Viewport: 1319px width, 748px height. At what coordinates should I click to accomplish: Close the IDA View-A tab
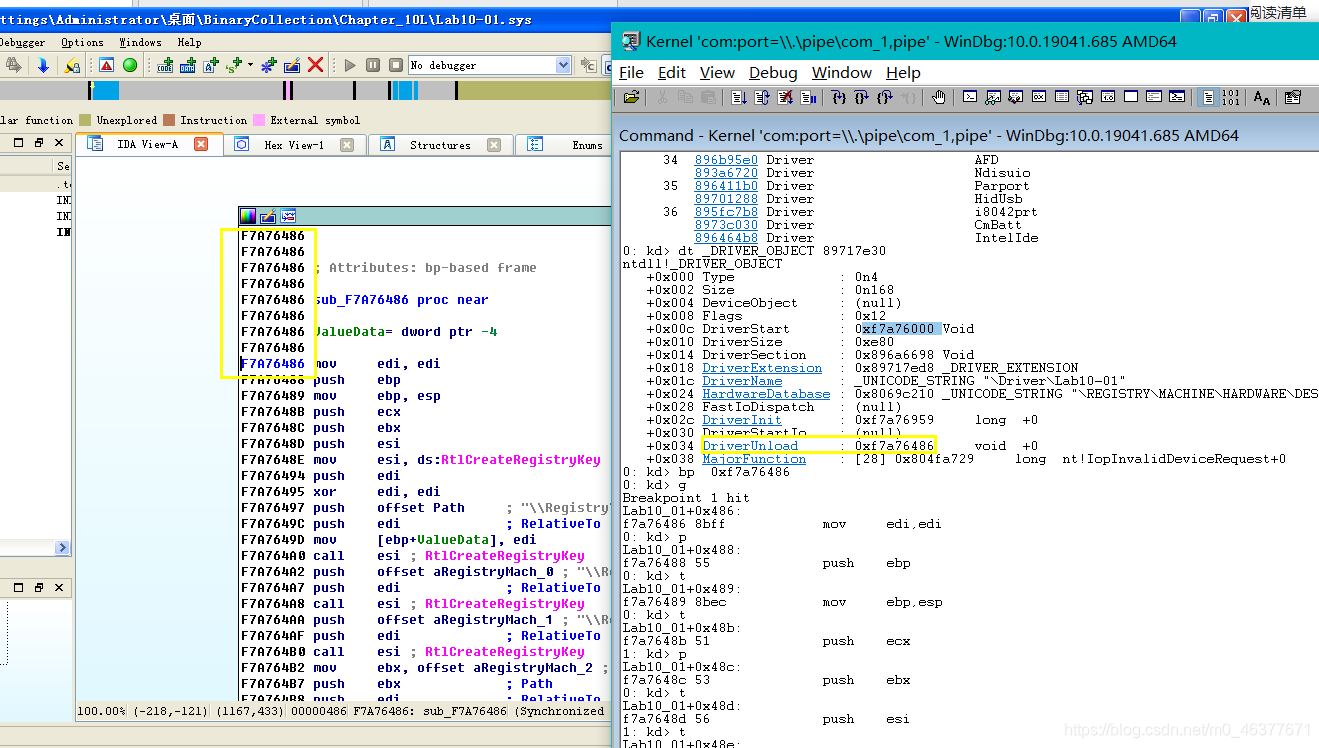coord(201,144)
